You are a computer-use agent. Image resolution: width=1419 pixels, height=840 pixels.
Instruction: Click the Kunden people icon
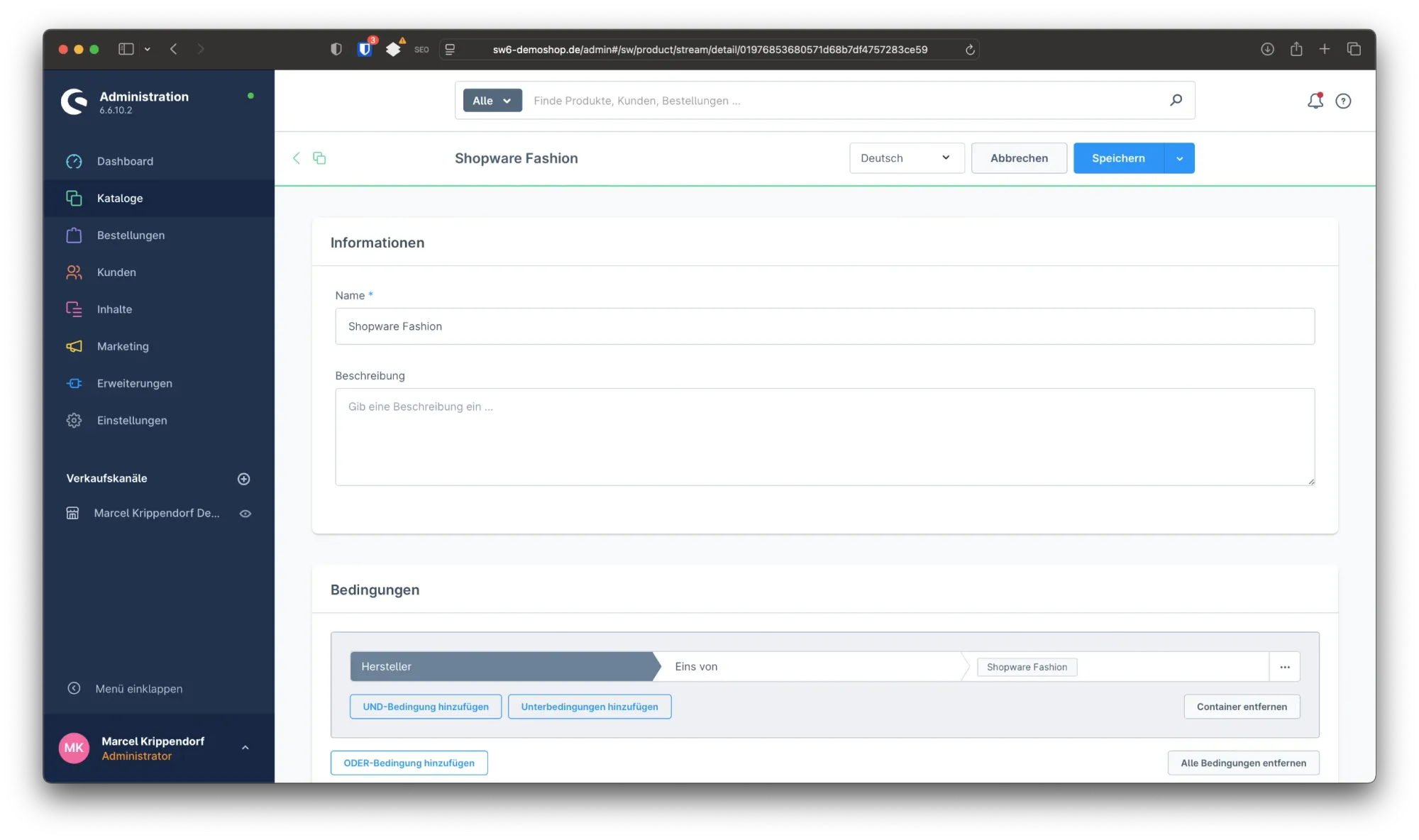click(x=74, y=272)
